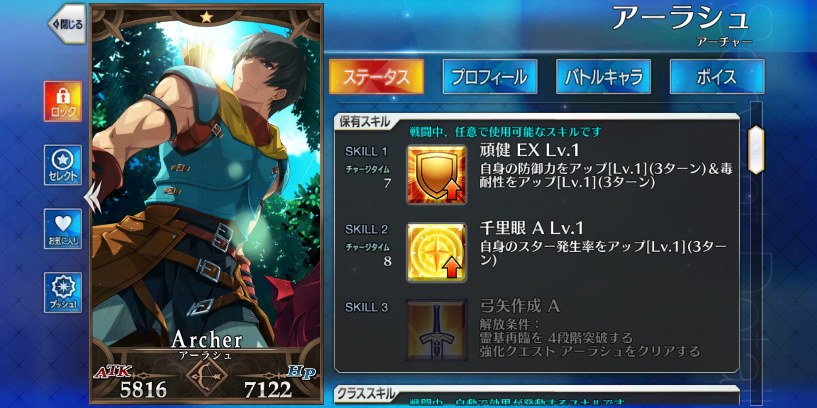
Task: Tap the 頑健 EX shield skill icon
Action: 436,174
